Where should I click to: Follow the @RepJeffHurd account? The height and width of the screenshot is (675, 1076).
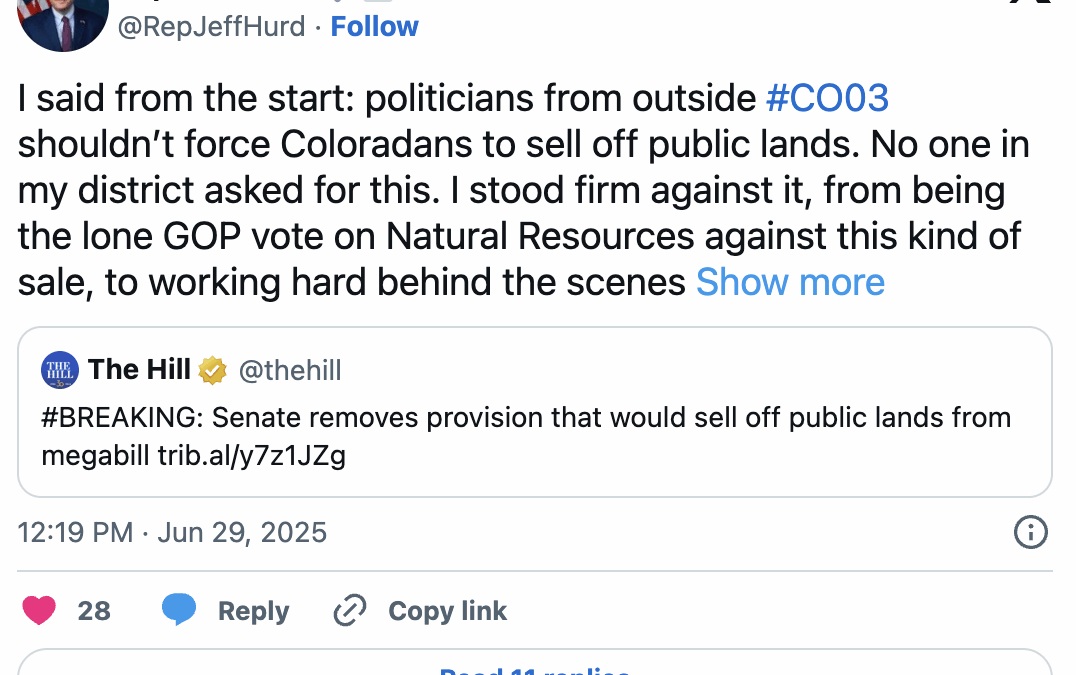[375, 26]
